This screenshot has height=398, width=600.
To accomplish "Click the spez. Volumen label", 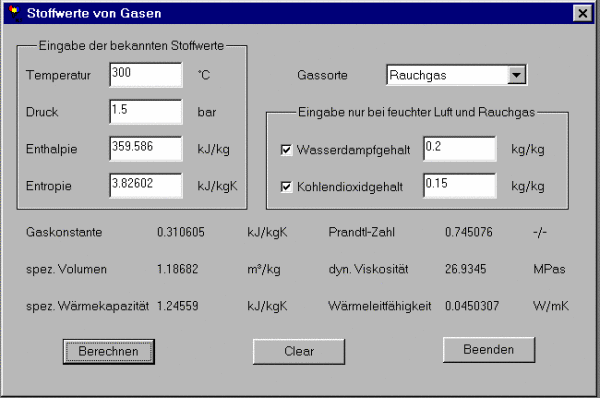I will click(x=66, y=269).
